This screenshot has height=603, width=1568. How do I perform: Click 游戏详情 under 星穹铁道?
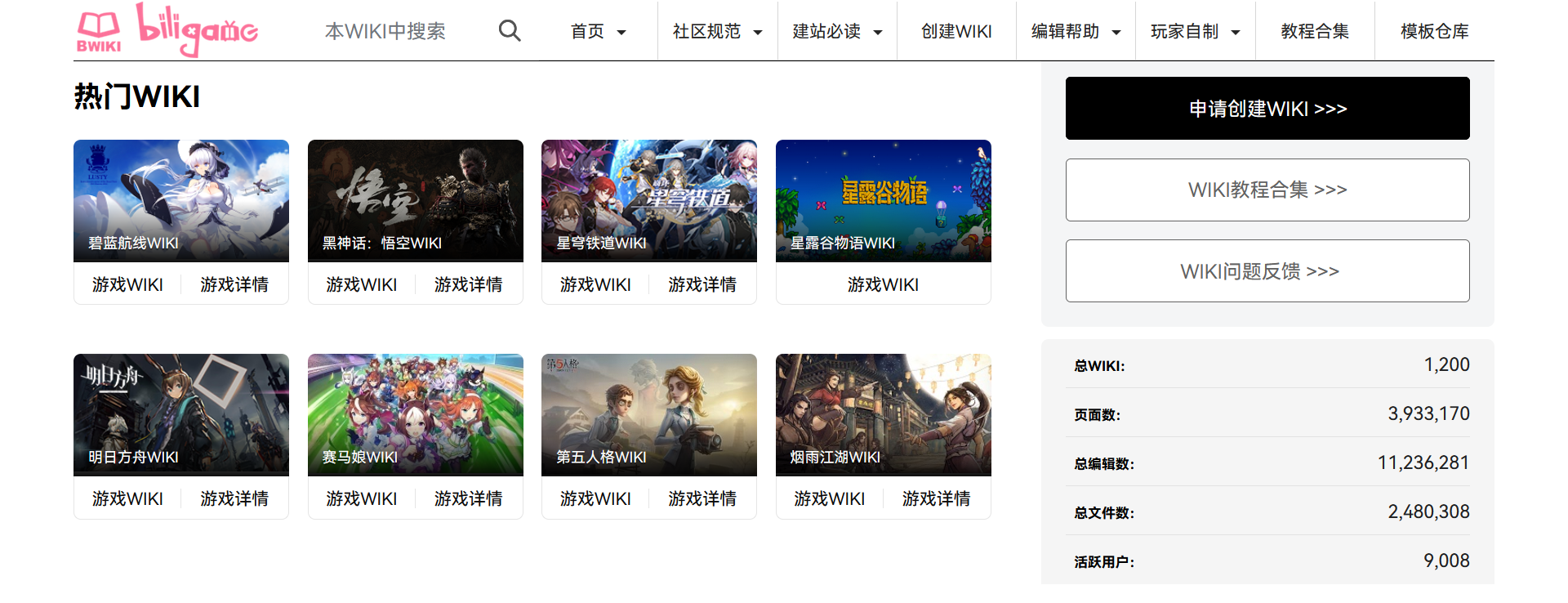(702, 284)
